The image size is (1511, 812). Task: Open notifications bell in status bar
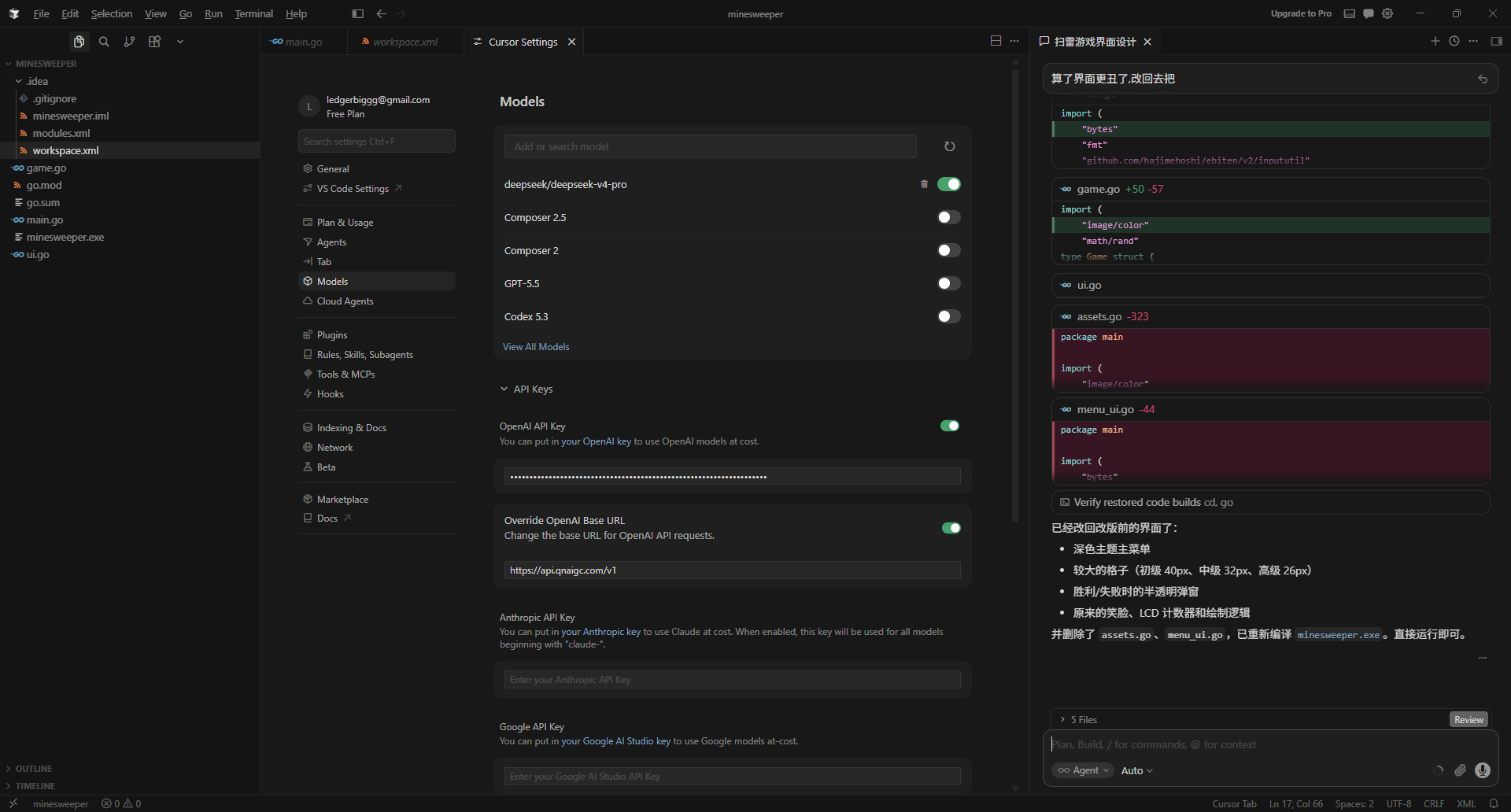click(1493, 803)
